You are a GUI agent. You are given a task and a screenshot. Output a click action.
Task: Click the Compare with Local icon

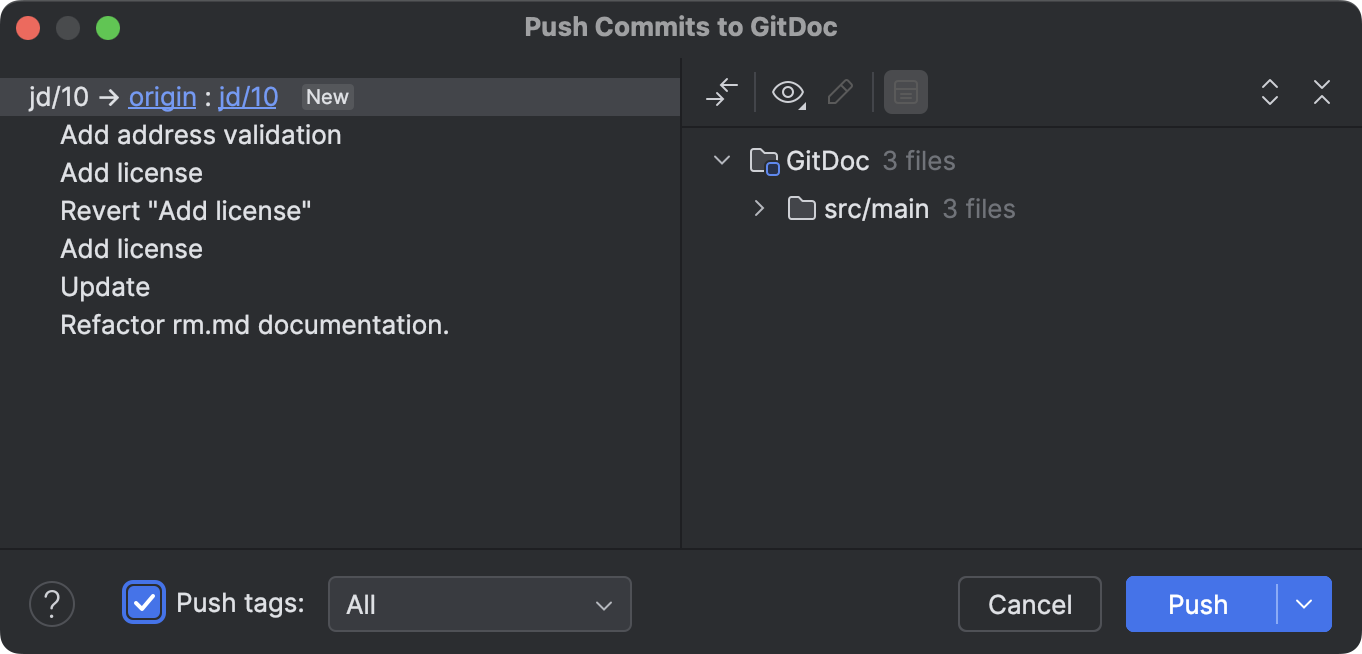pyautogui.click(x=722, y=92)
